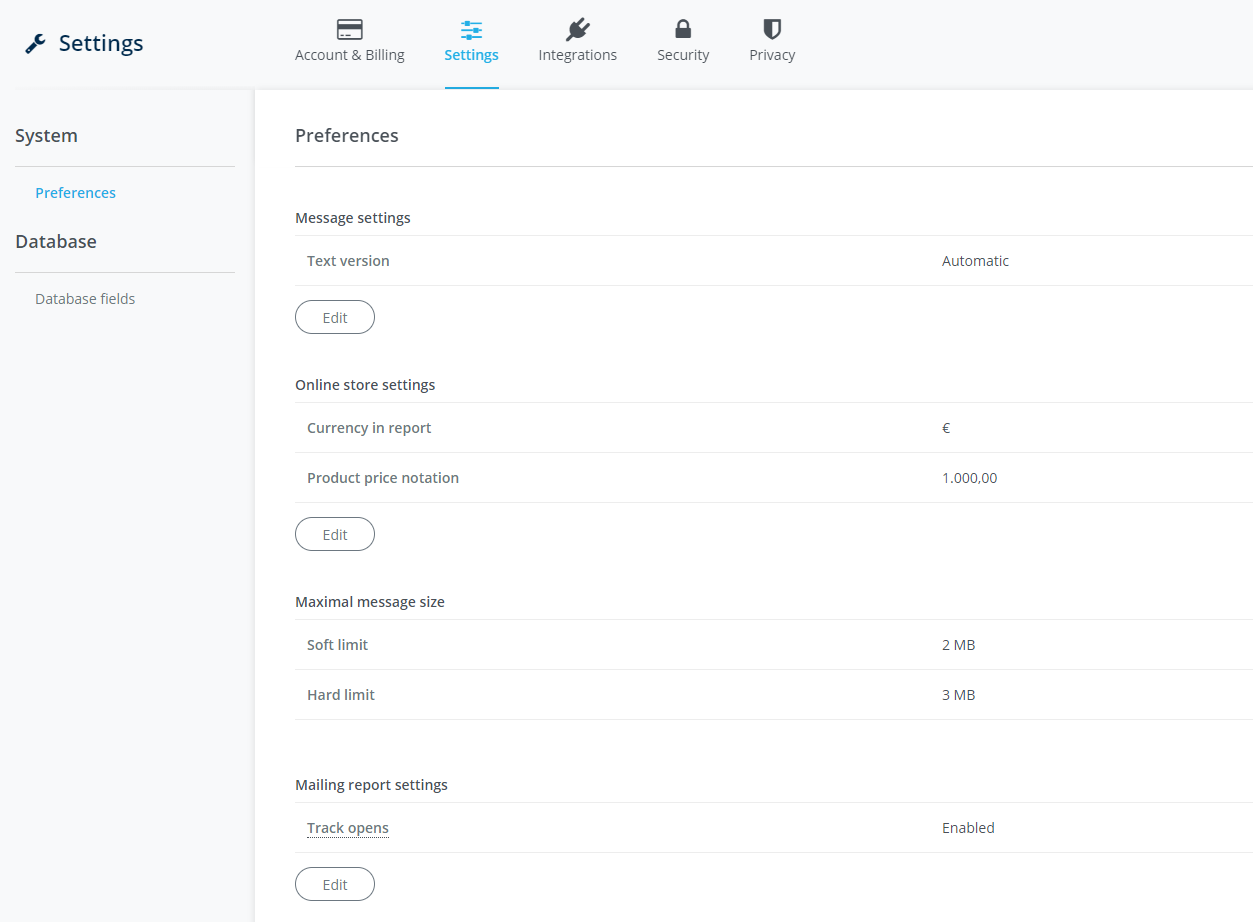Viewport: 1253px width, 922px height.
Task: Click the Settings page title text
Action: click(x=101, y=43)
